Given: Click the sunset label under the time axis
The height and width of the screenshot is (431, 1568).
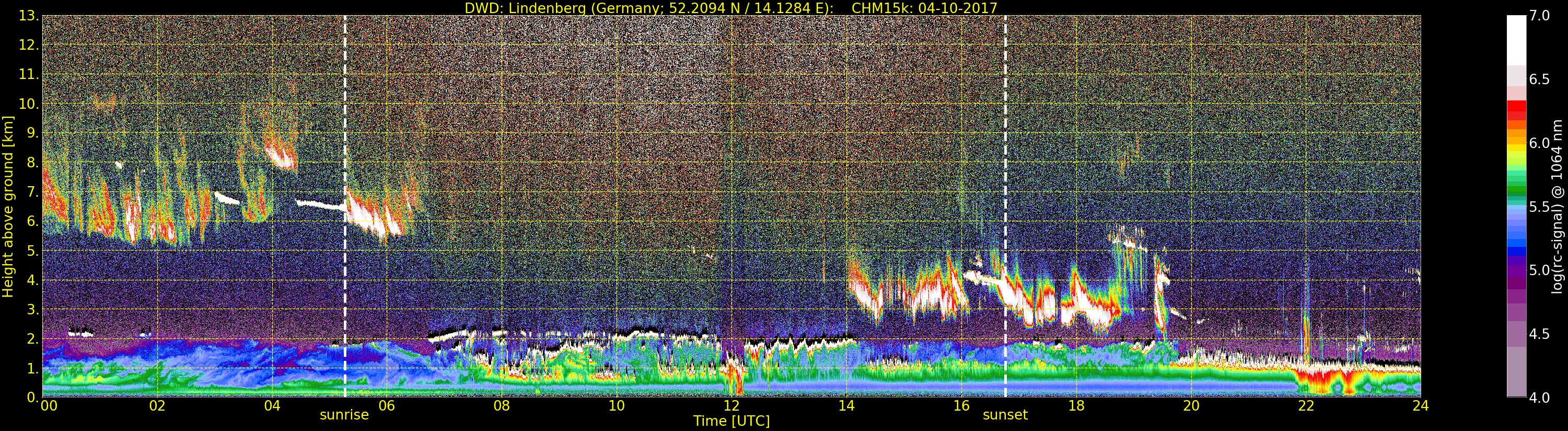Looking at the screenshot, I should pyautogui.click(x=1005, y=415).
